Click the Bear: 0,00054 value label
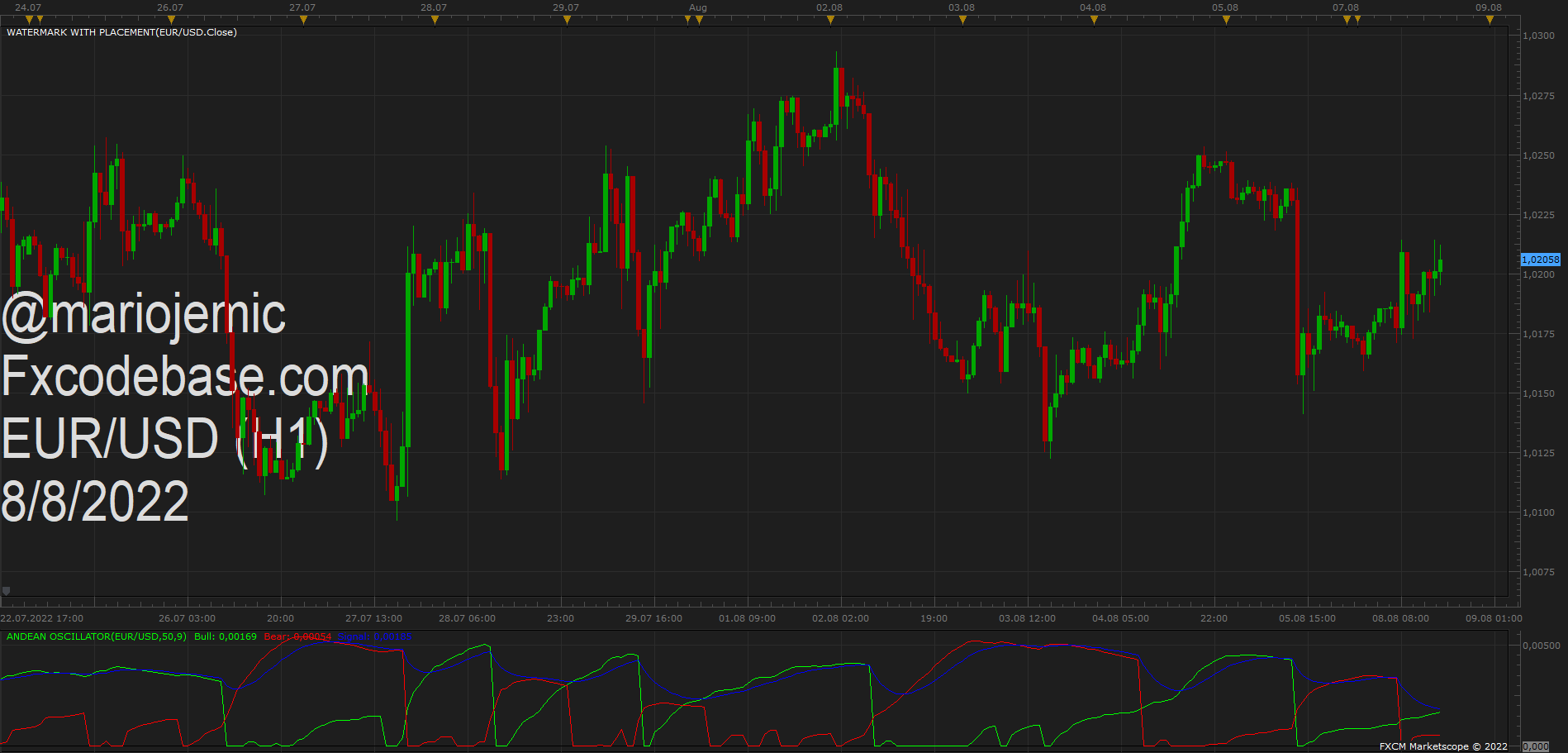This screenshot has height=753, width=1568. pyautogui.click(x=297, y=636)
